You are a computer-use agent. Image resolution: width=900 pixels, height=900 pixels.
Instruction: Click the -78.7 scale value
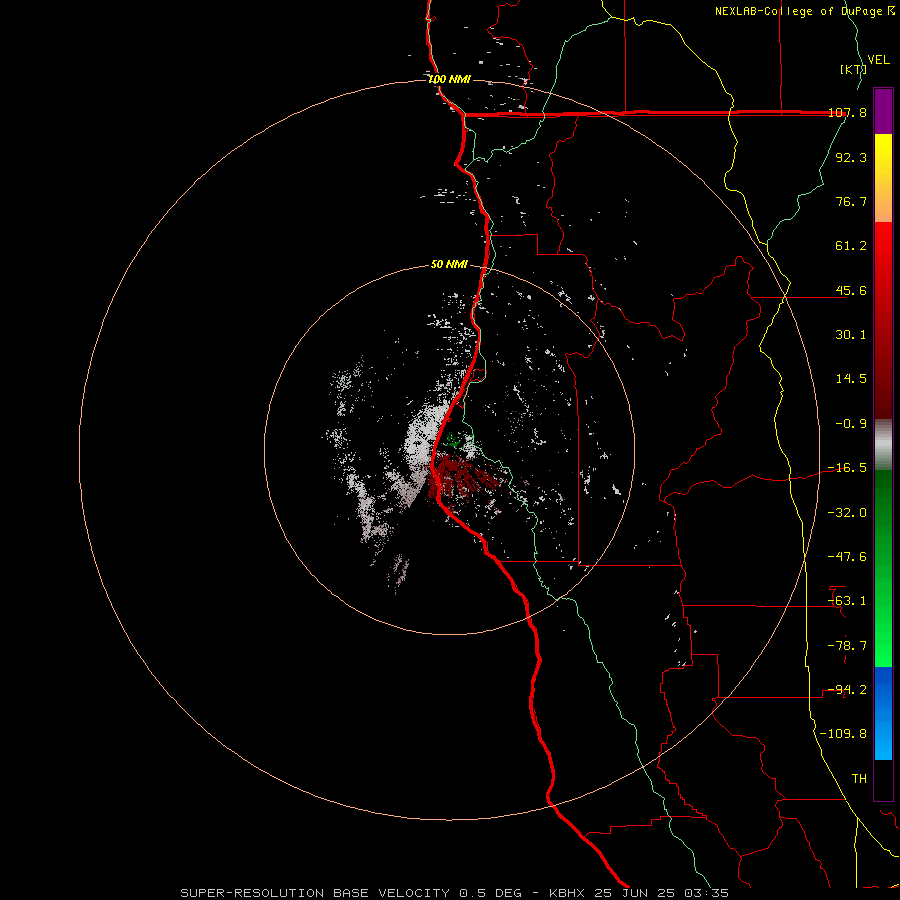click(847, 646)
